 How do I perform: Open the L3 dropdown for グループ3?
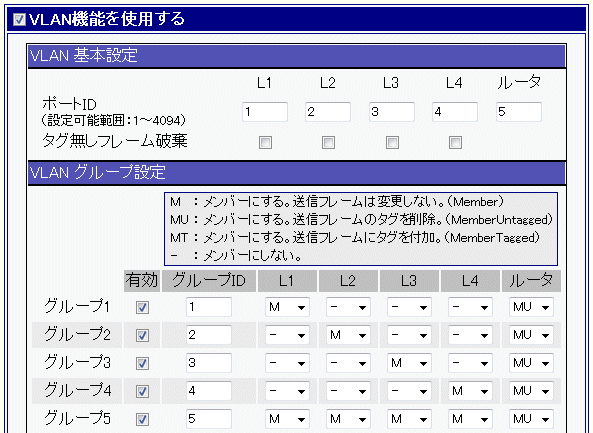pyautogui.click(x=409, y=363)
